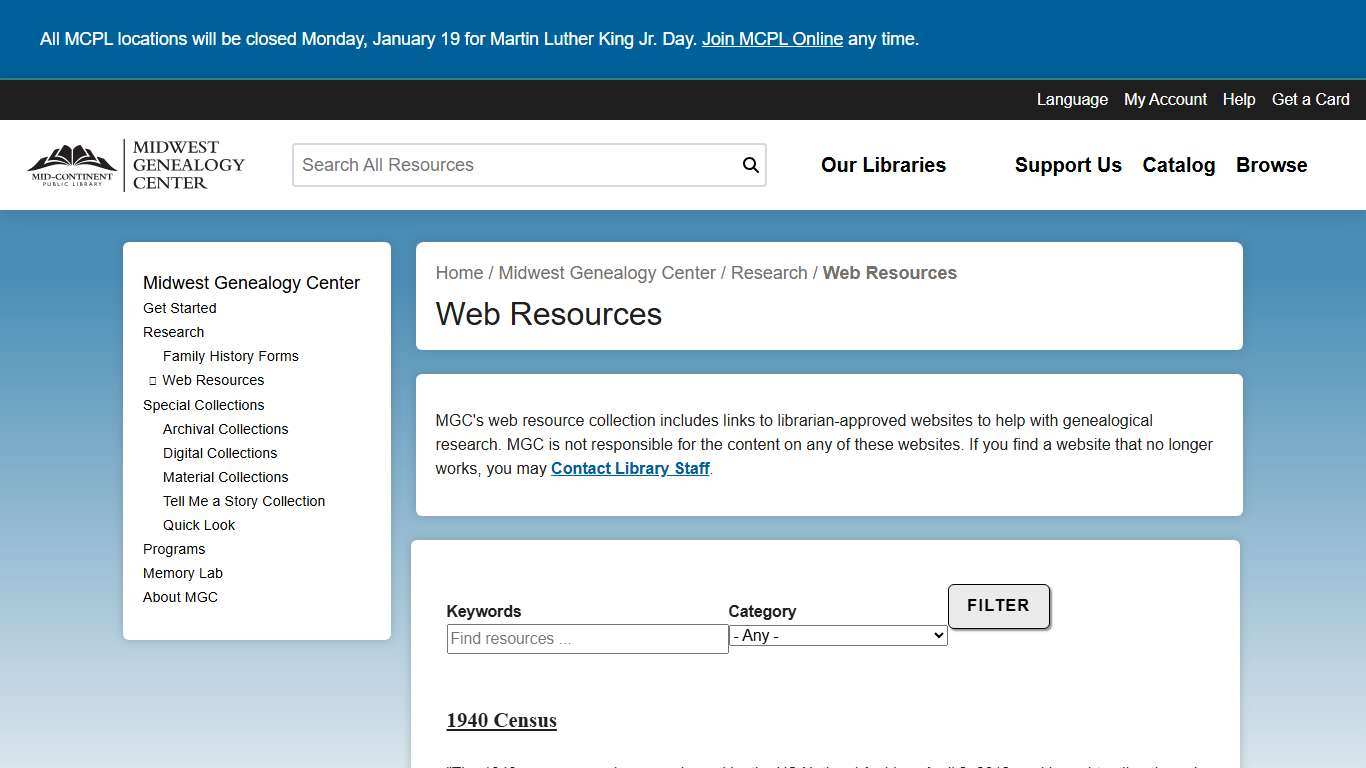Click inside the Keywords input field
Screen dimensions: 1366x768
point(587,638)
